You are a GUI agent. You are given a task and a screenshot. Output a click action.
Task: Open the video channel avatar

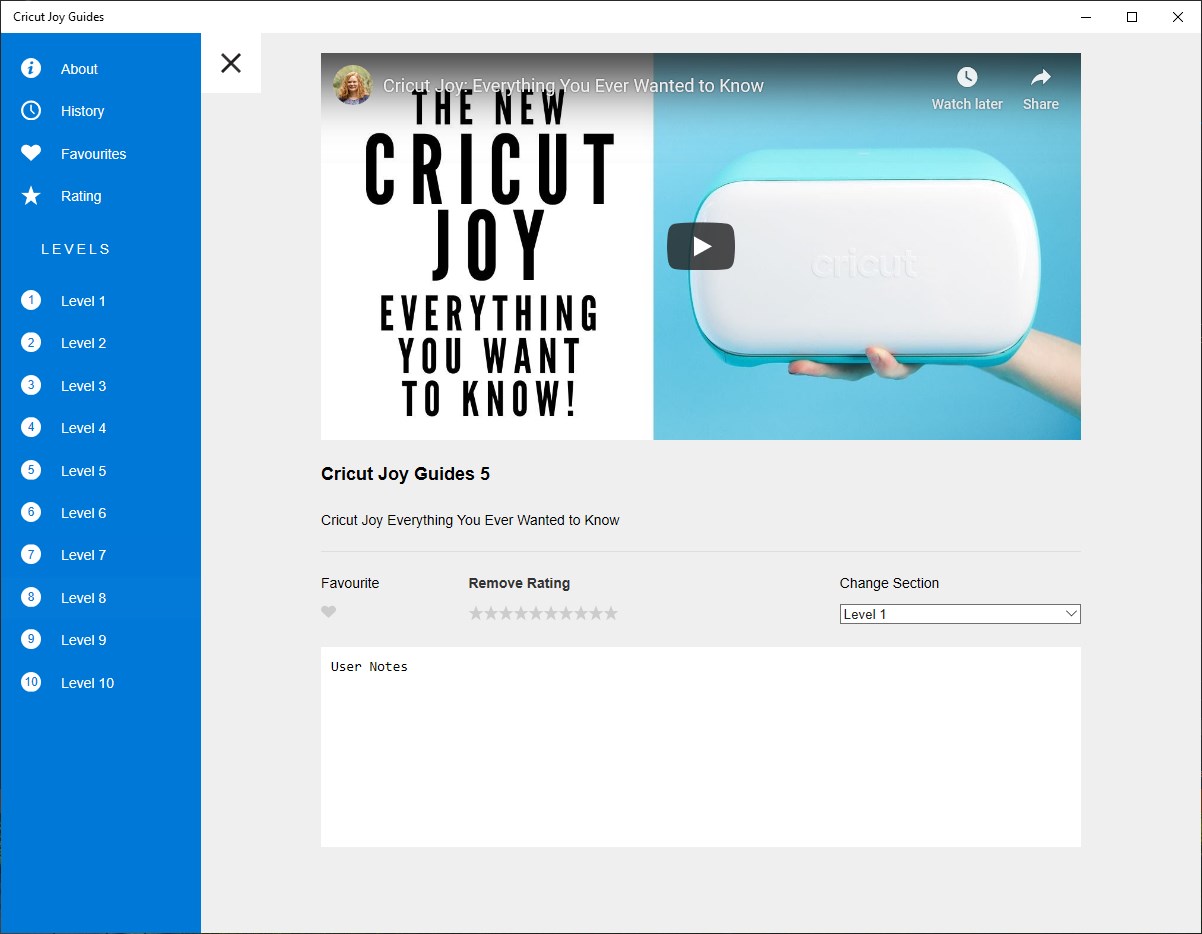click(353, 85)
